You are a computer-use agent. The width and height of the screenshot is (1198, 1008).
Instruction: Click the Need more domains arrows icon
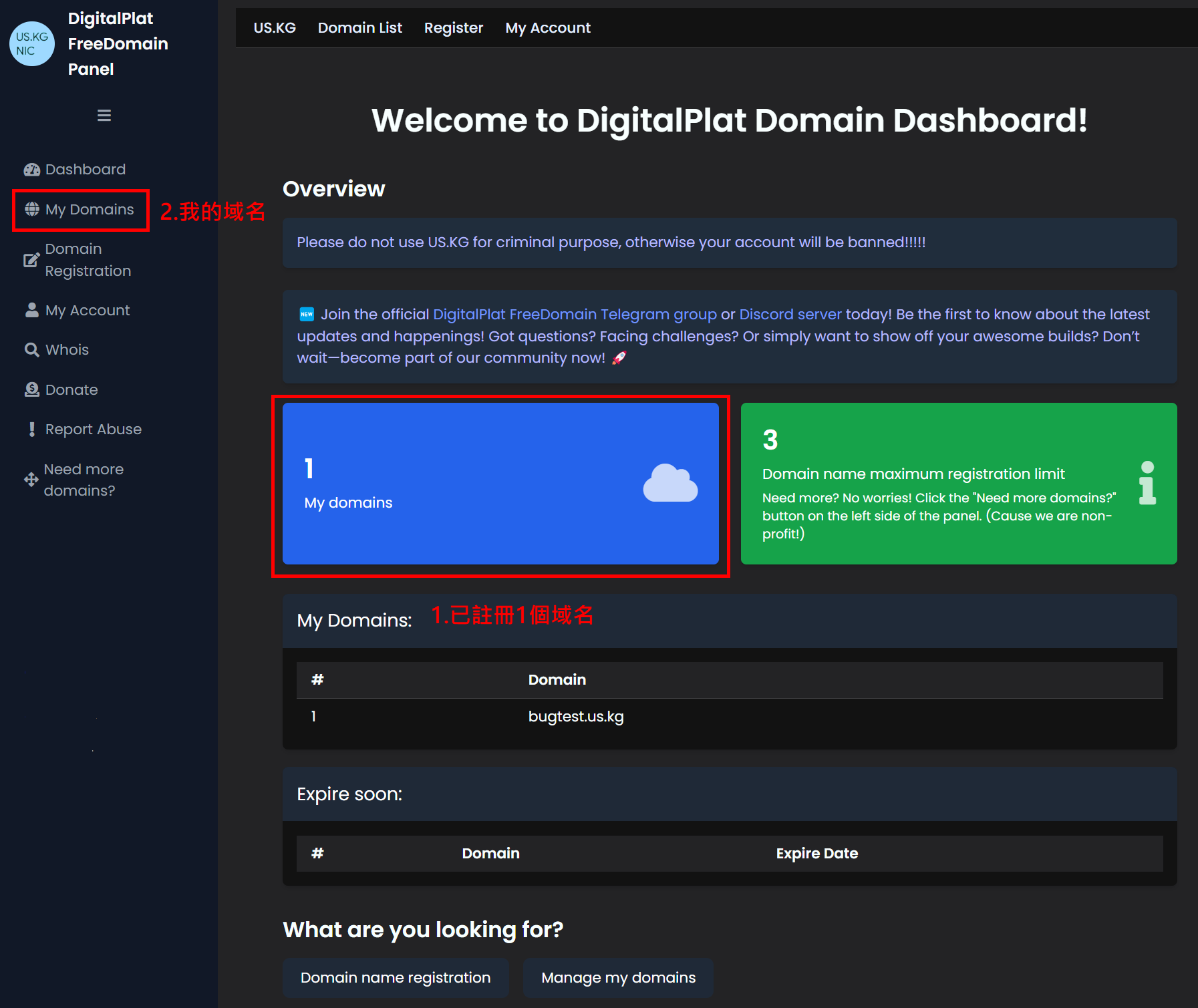31,480
